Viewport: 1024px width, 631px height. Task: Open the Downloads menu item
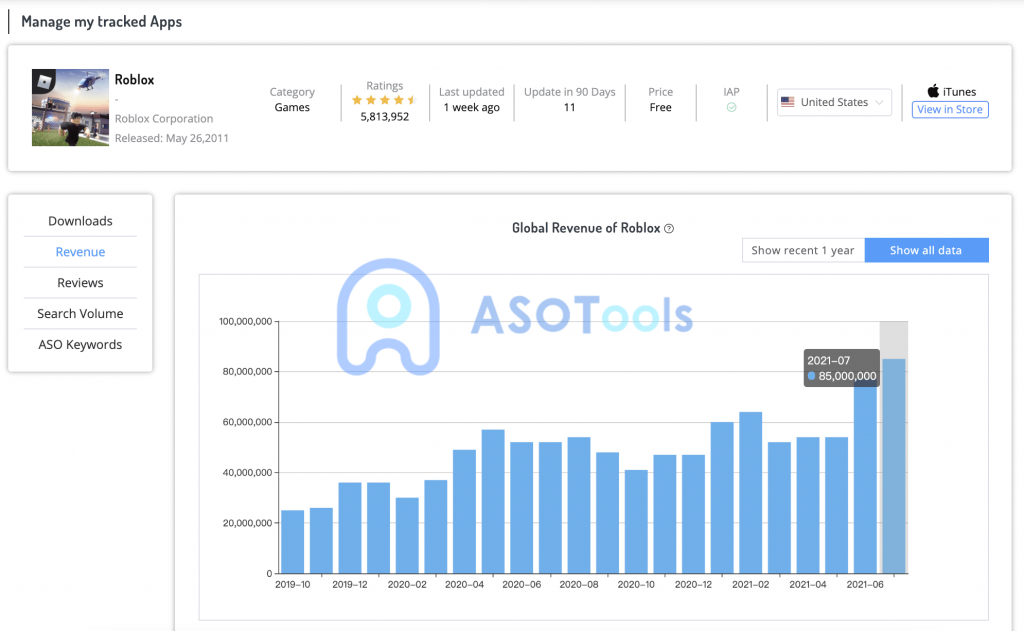click(80, 221)
